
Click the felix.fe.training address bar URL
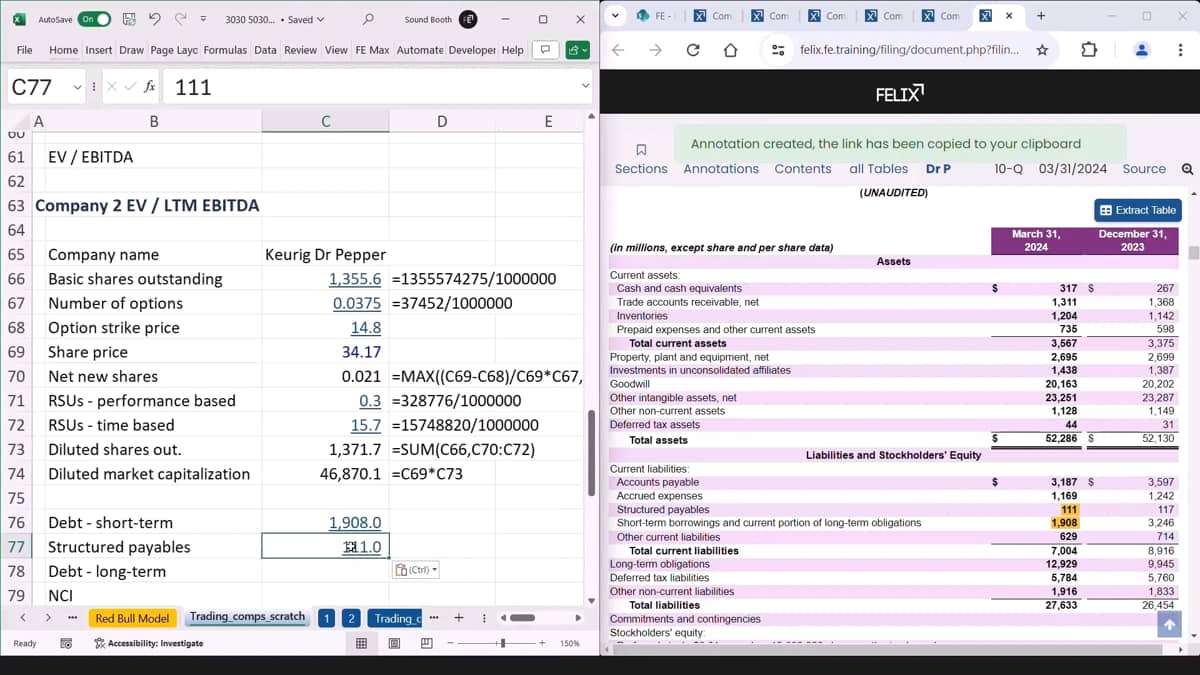click(x=909, y=50)
